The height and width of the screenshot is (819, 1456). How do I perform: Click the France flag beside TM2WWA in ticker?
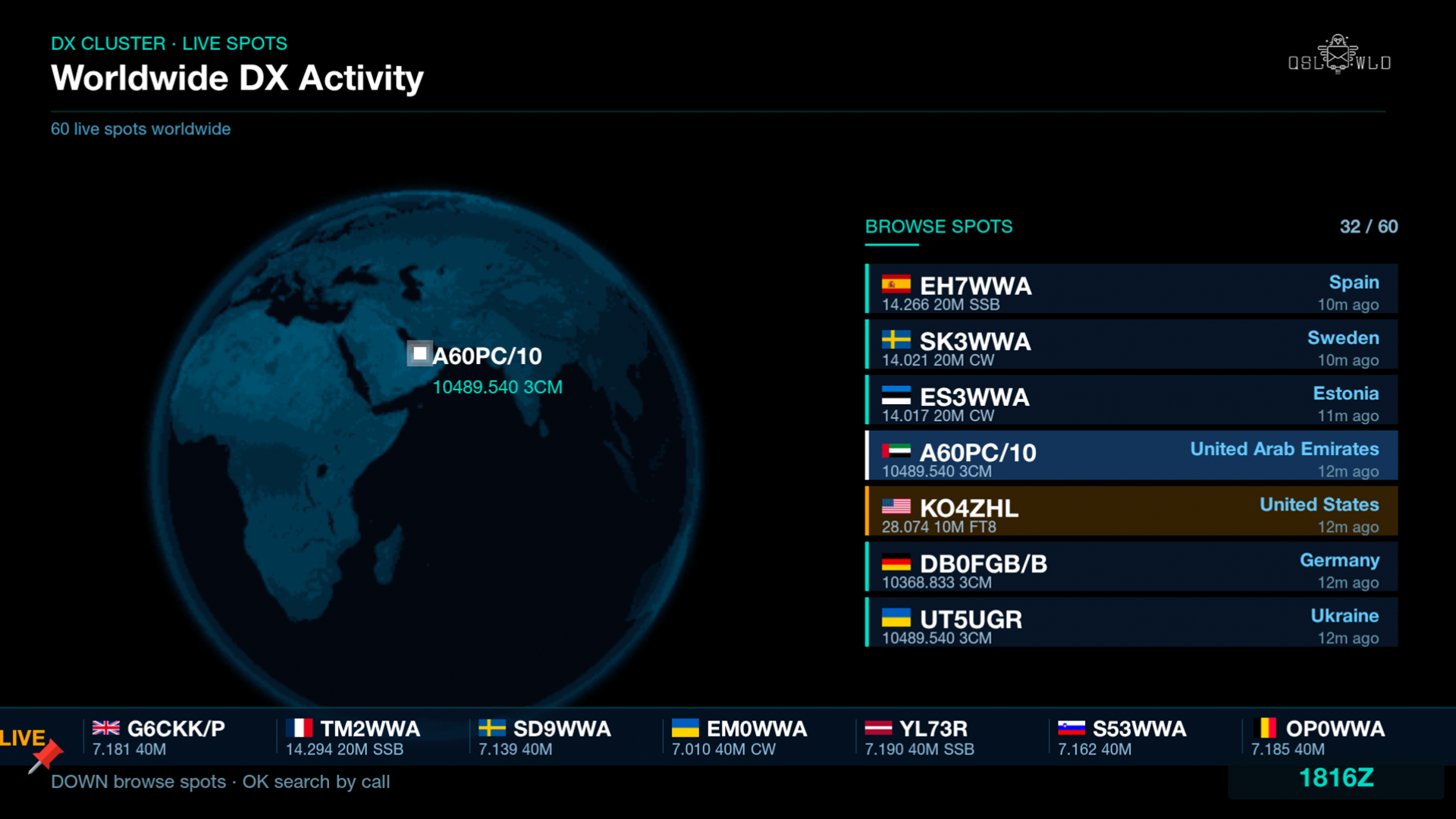(x=300, y=728)
